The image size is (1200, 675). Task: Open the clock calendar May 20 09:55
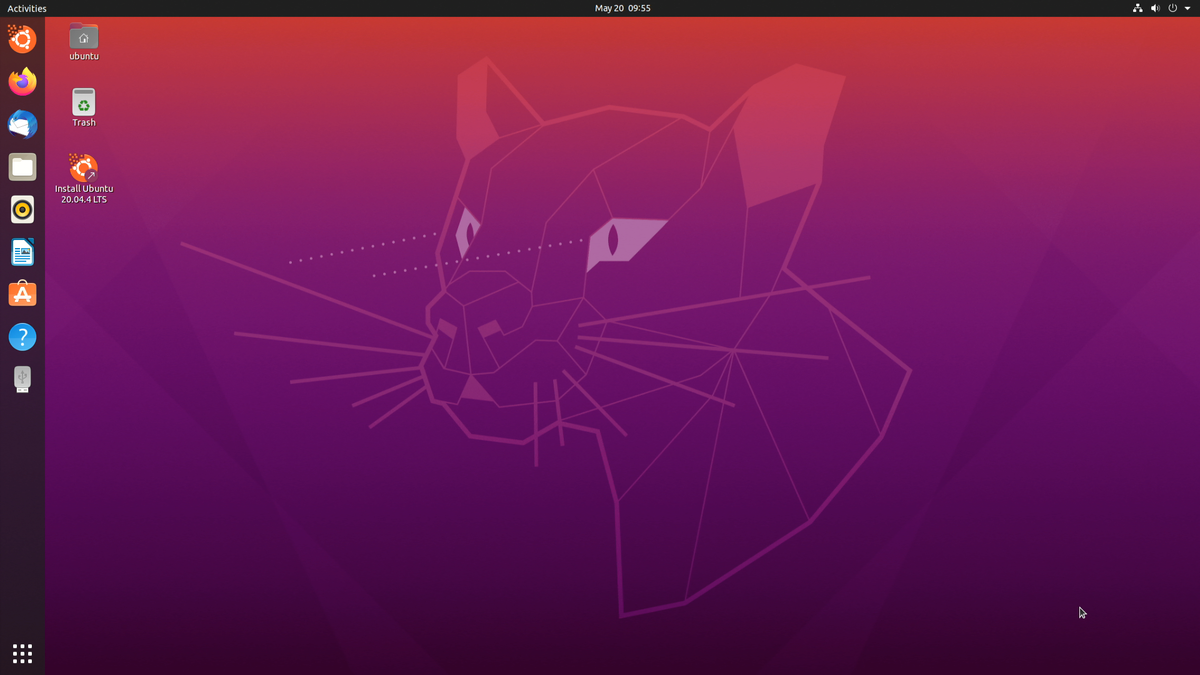[622, 8]
